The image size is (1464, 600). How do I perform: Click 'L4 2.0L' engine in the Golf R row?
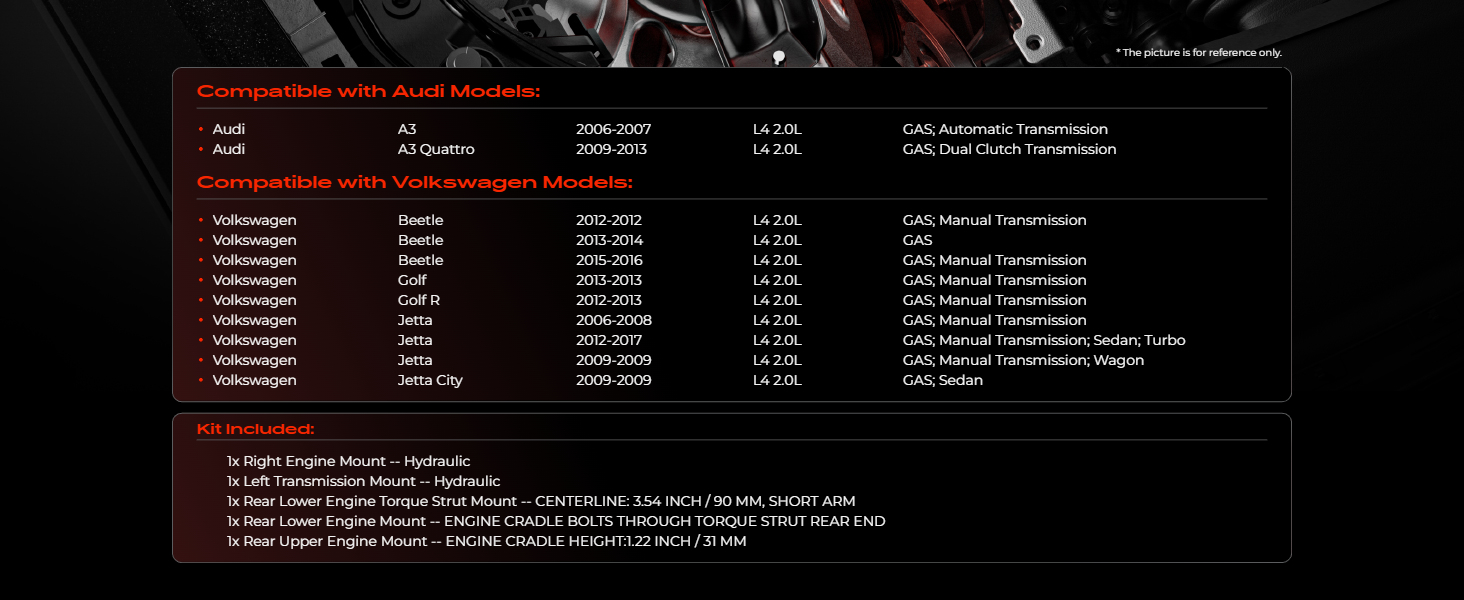tap(777, 301)
